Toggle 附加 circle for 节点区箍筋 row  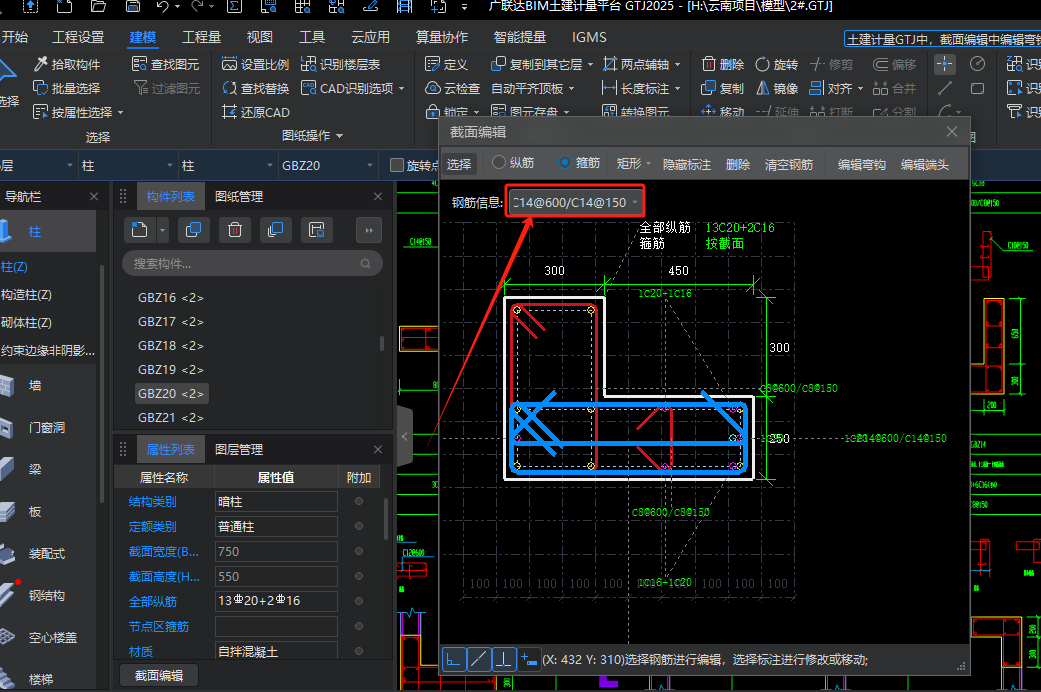[359, 626]
